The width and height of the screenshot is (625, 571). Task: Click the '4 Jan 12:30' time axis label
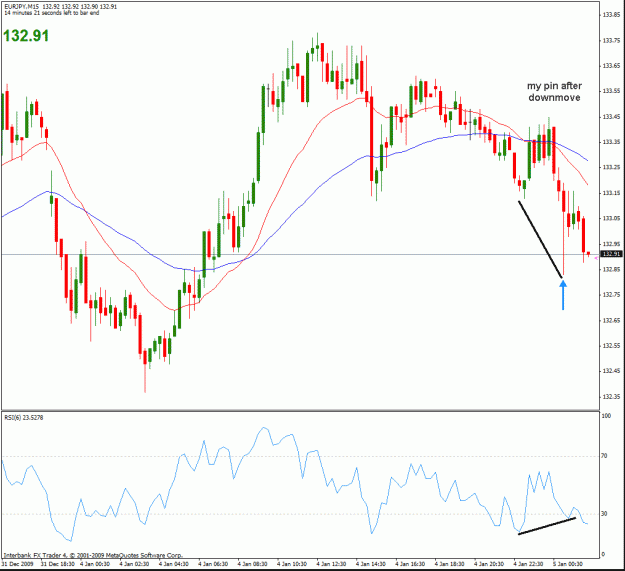(332, 564)
